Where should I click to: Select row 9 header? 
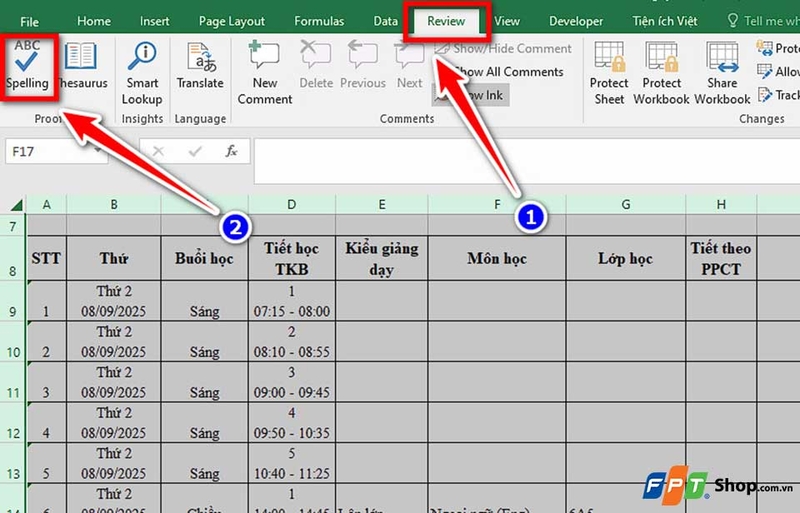coord(13,301)
